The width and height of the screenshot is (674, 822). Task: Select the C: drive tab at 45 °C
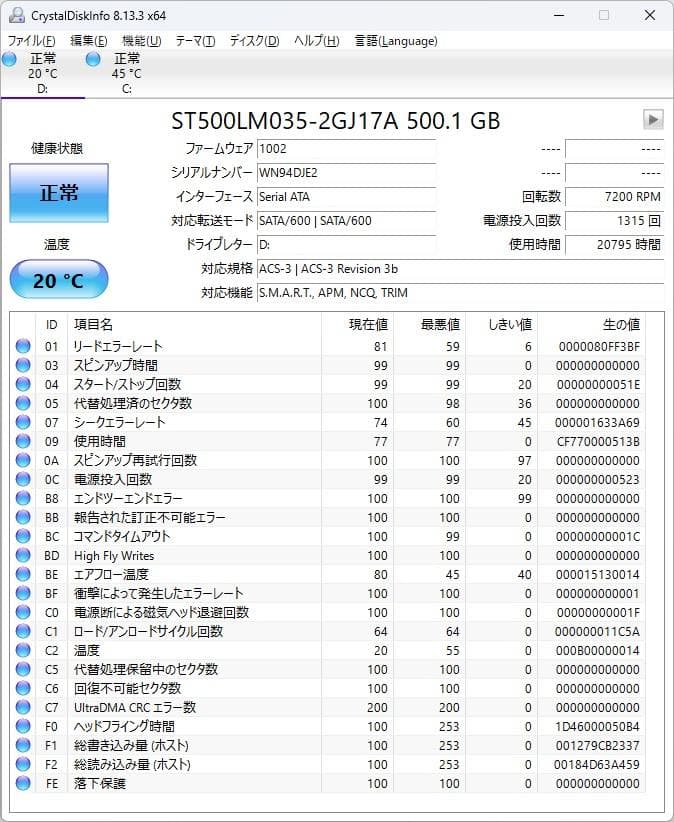(126, 73)
